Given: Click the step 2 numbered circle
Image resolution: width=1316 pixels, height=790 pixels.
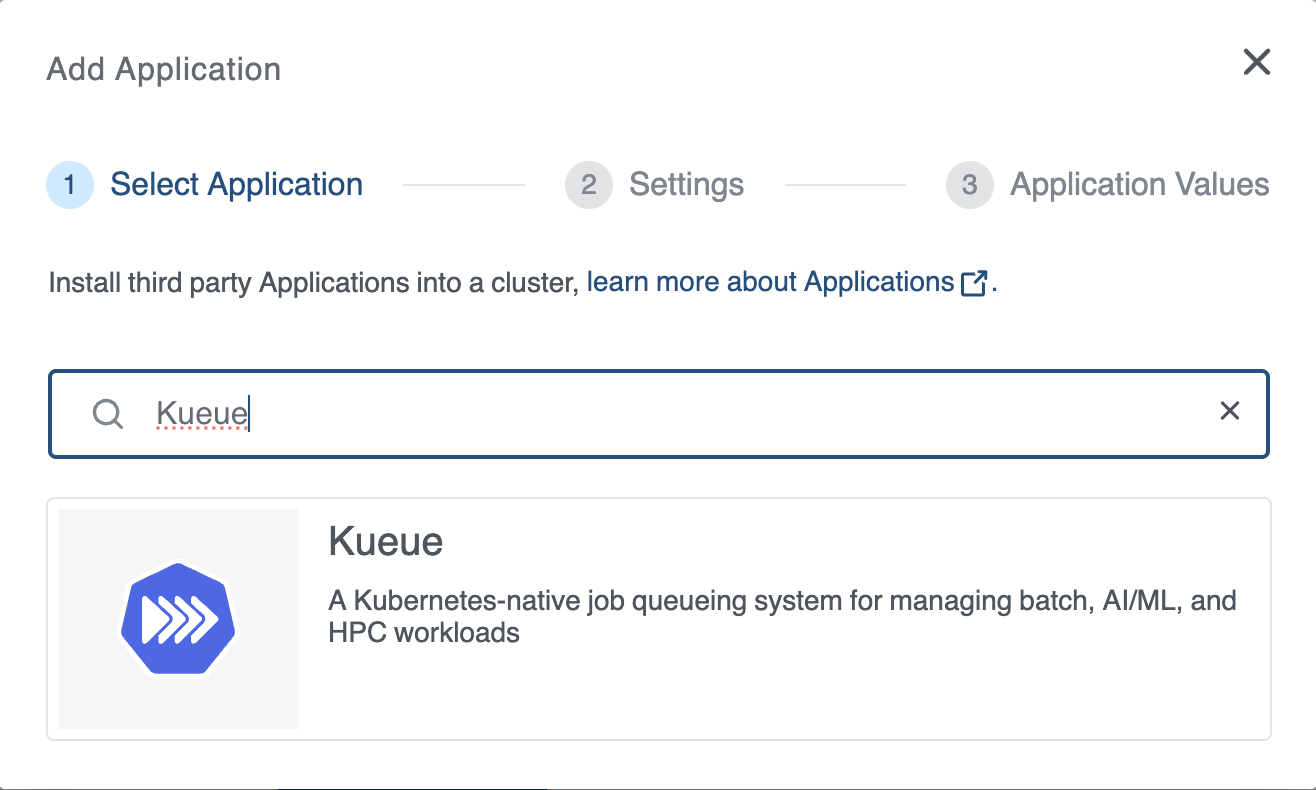Looking at the screenshot, I should click(x=588, y=184).
